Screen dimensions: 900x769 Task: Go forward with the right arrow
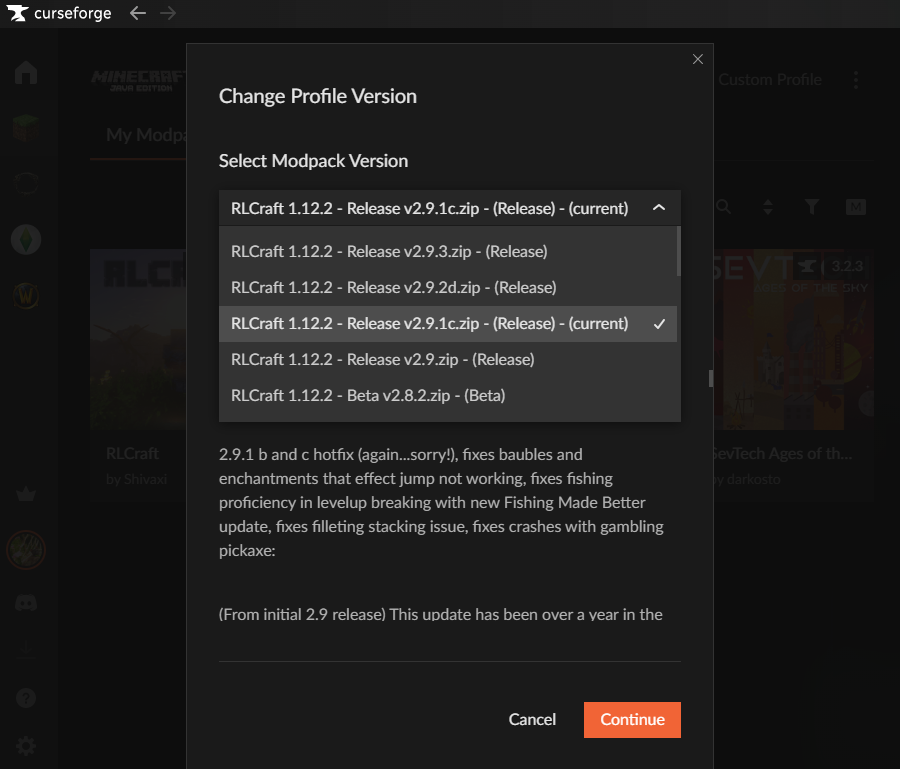click(168, 13)
